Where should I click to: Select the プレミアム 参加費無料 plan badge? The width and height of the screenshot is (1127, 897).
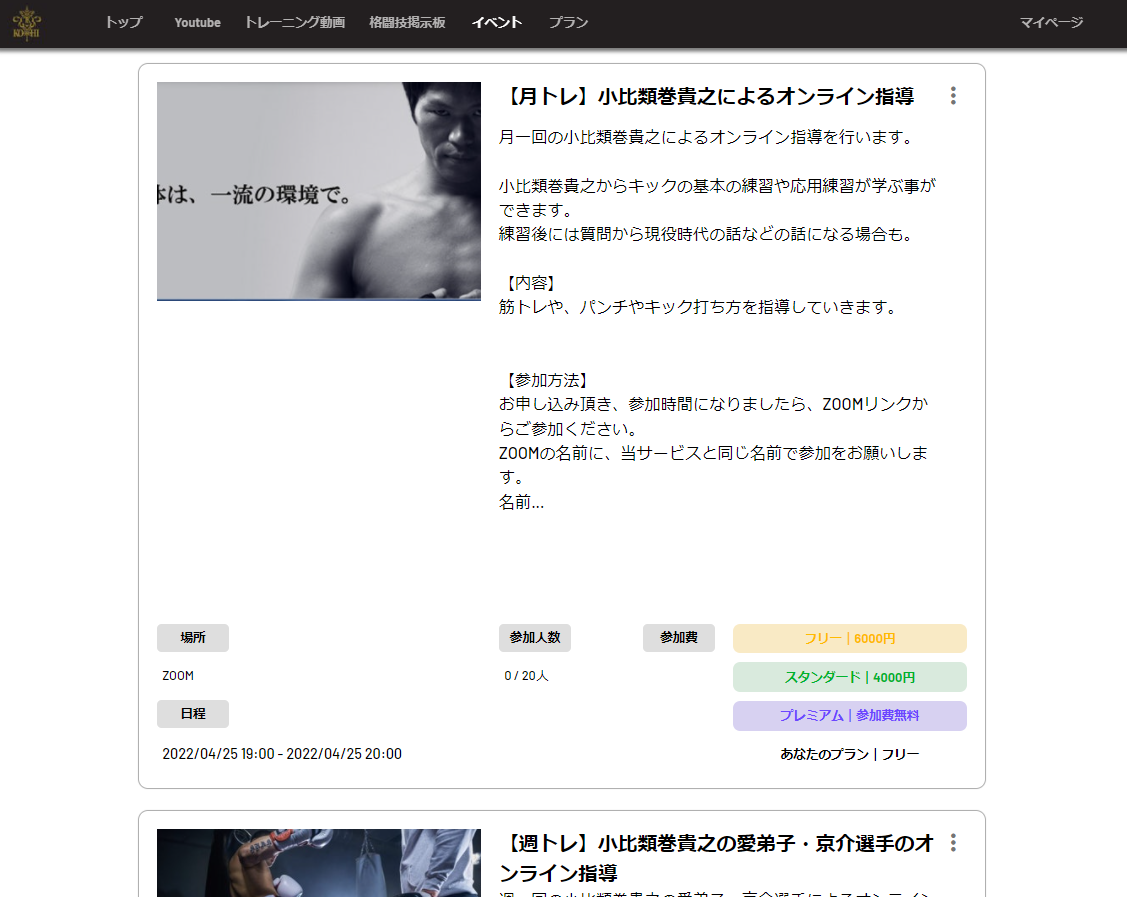click(849, 716)
